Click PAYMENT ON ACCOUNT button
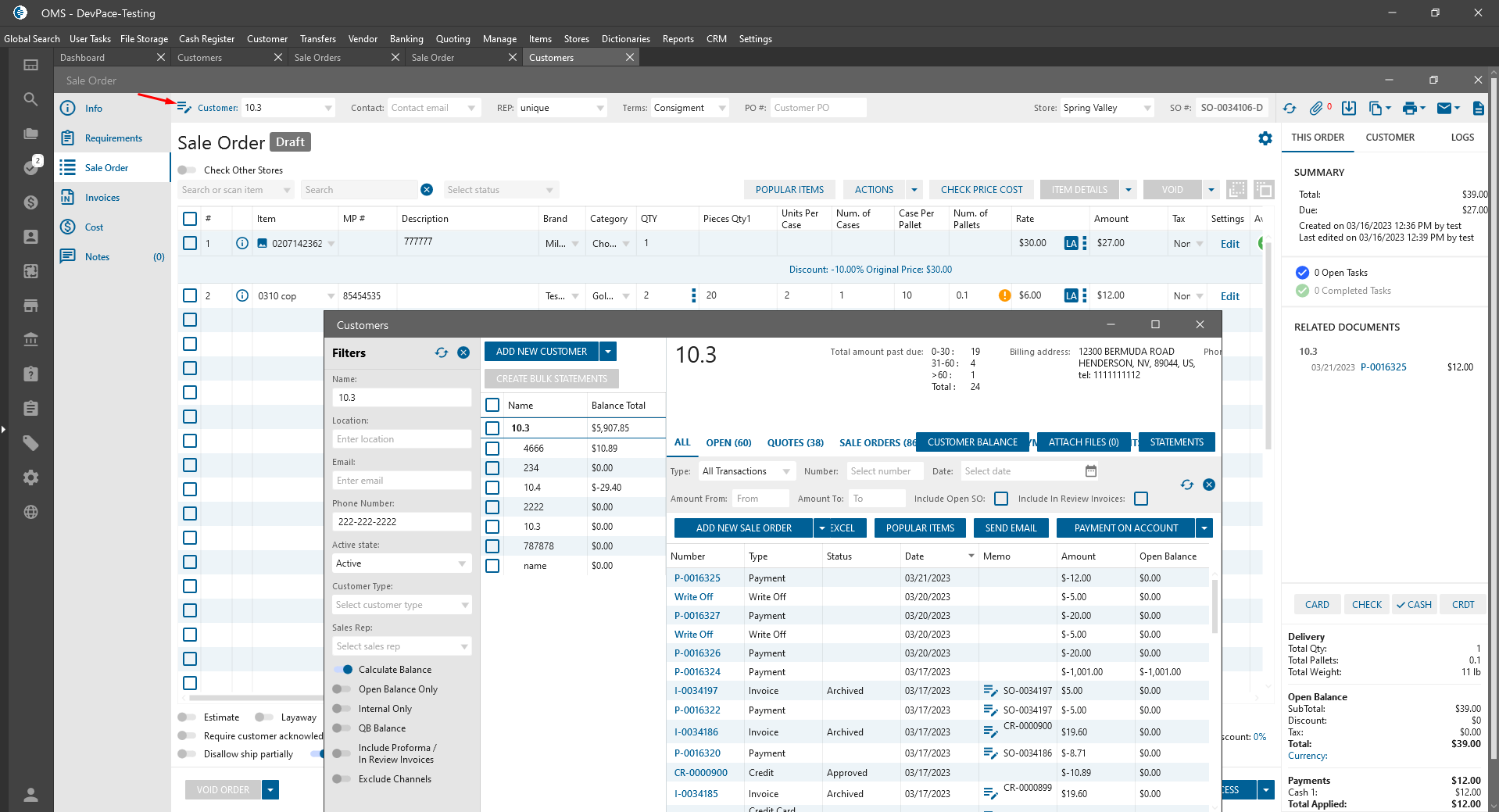1499x812 pixels. click(1125, 528)
